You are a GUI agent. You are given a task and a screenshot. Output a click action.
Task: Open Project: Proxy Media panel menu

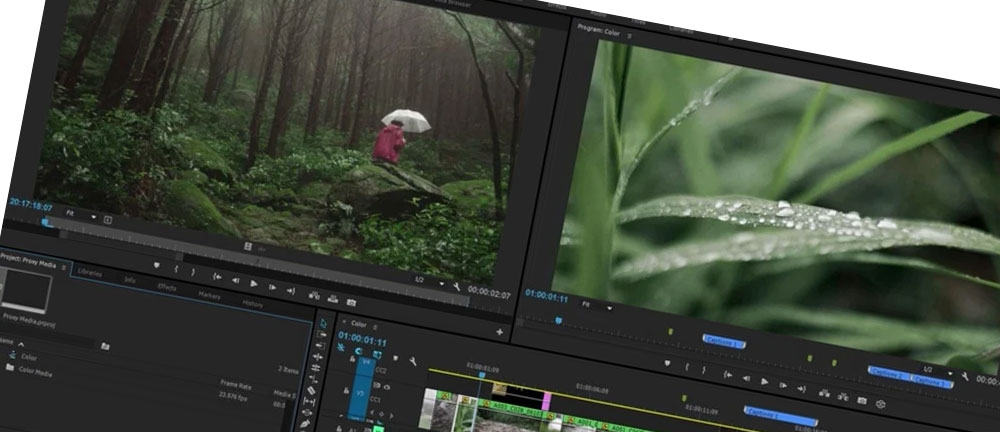click(64, 268)
